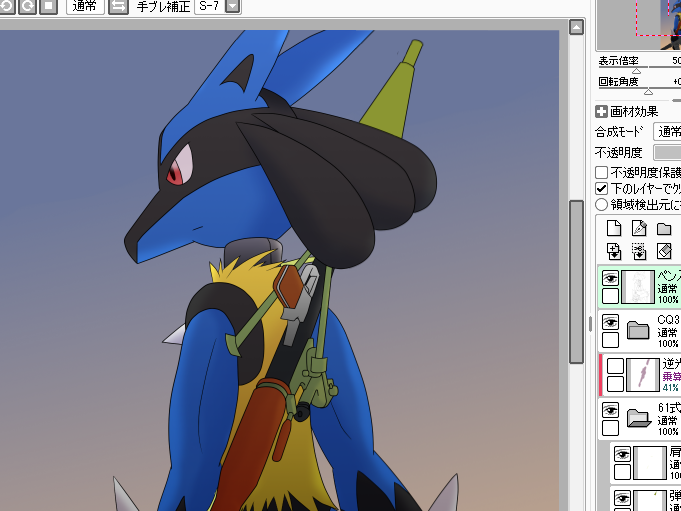Transfer layer contents down

(614, 251)
